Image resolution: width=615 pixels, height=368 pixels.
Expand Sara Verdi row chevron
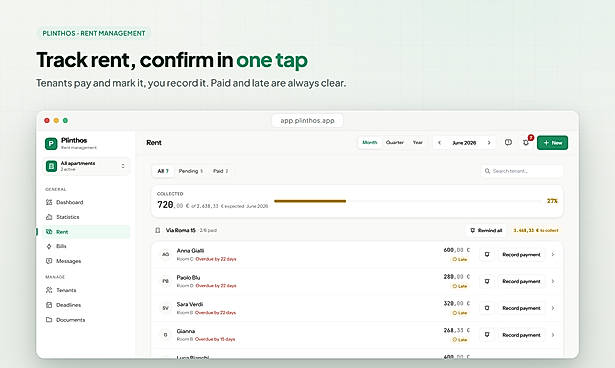[553, 308]
